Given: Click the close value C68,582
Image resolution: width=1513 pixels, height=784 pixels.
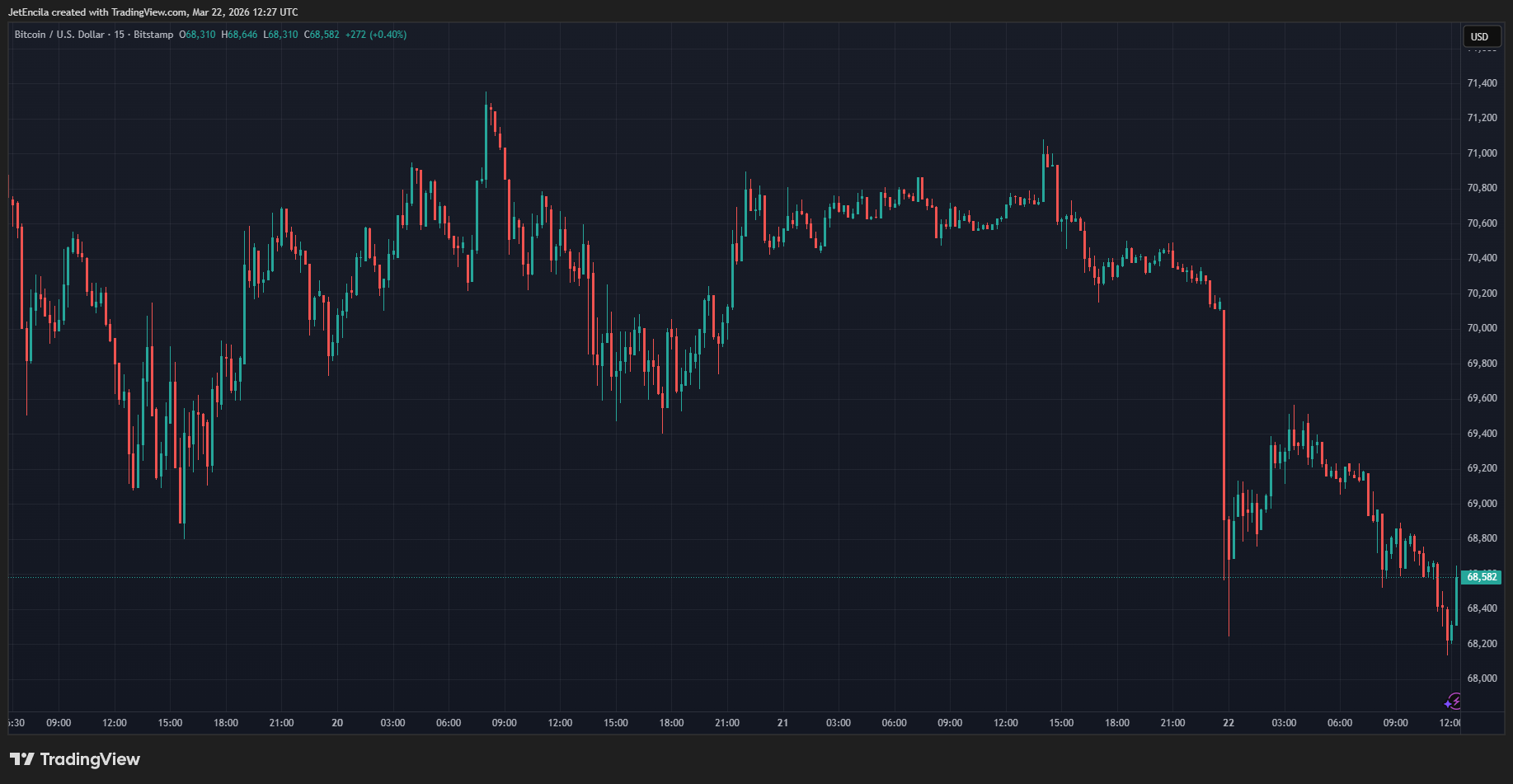Looking at the screenshot, I should 322,35.
